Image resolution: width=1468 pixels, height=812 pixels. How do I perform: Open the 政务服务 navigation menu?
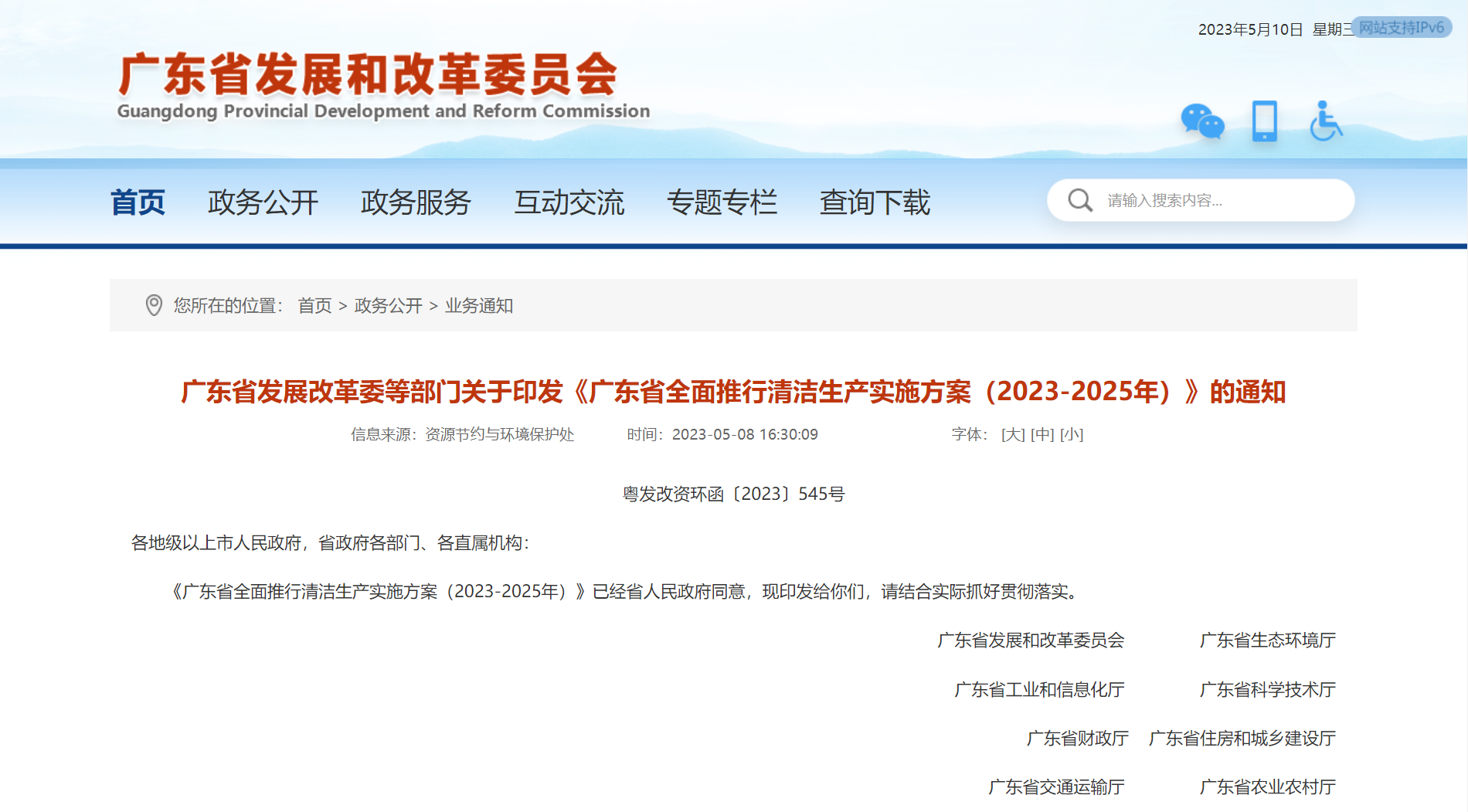[x=416, y=202]
